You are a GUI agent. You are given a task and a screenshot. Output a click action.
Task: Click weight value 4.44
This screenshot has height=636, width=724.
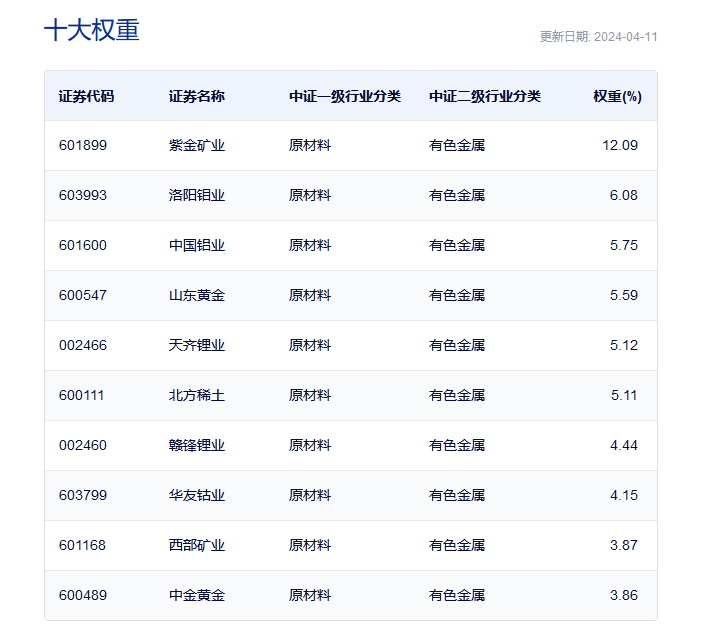(623, 445)
